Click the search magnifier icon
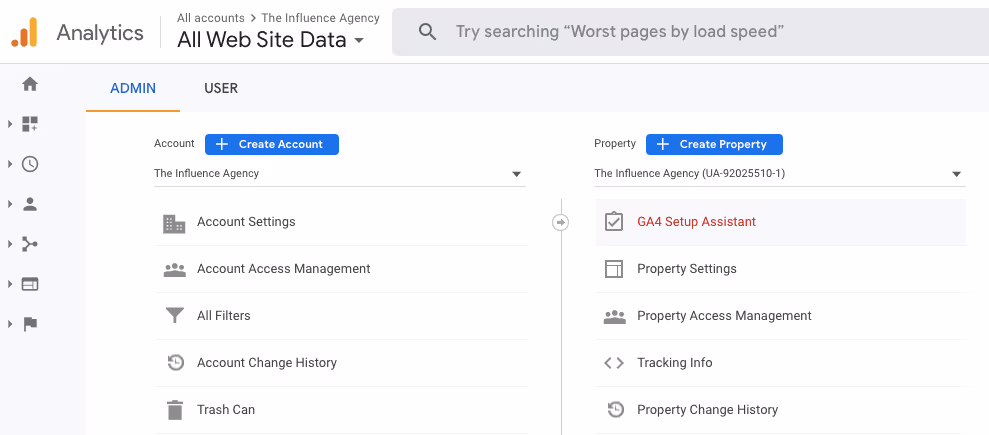The image size is (989, 435). [x=428, y=32]
